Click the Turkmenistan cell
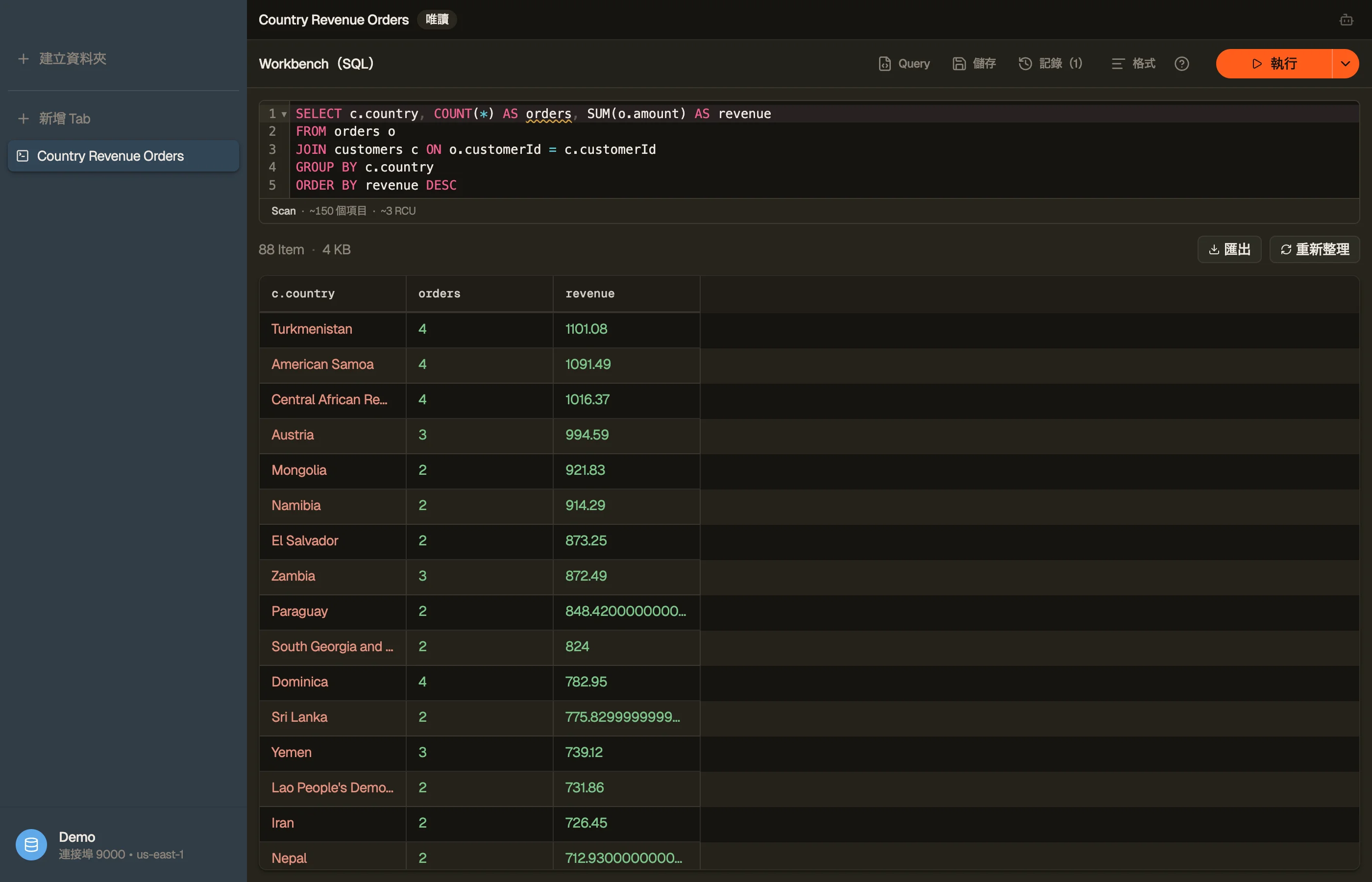This screenshot has width=1372, height=882. pos(333,329)
